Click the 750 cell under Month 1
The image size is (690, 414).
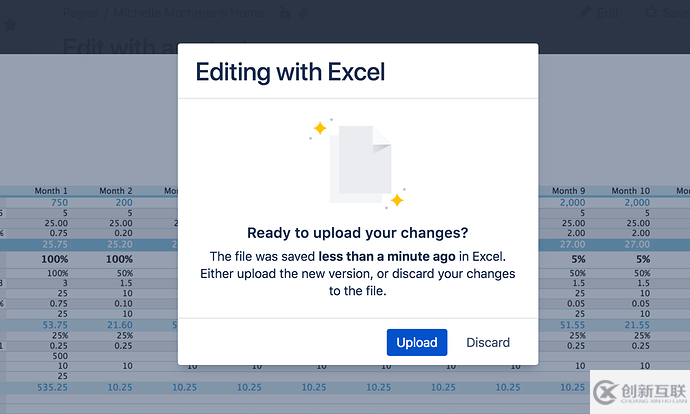pyautogui.click(x=59, y=202)
